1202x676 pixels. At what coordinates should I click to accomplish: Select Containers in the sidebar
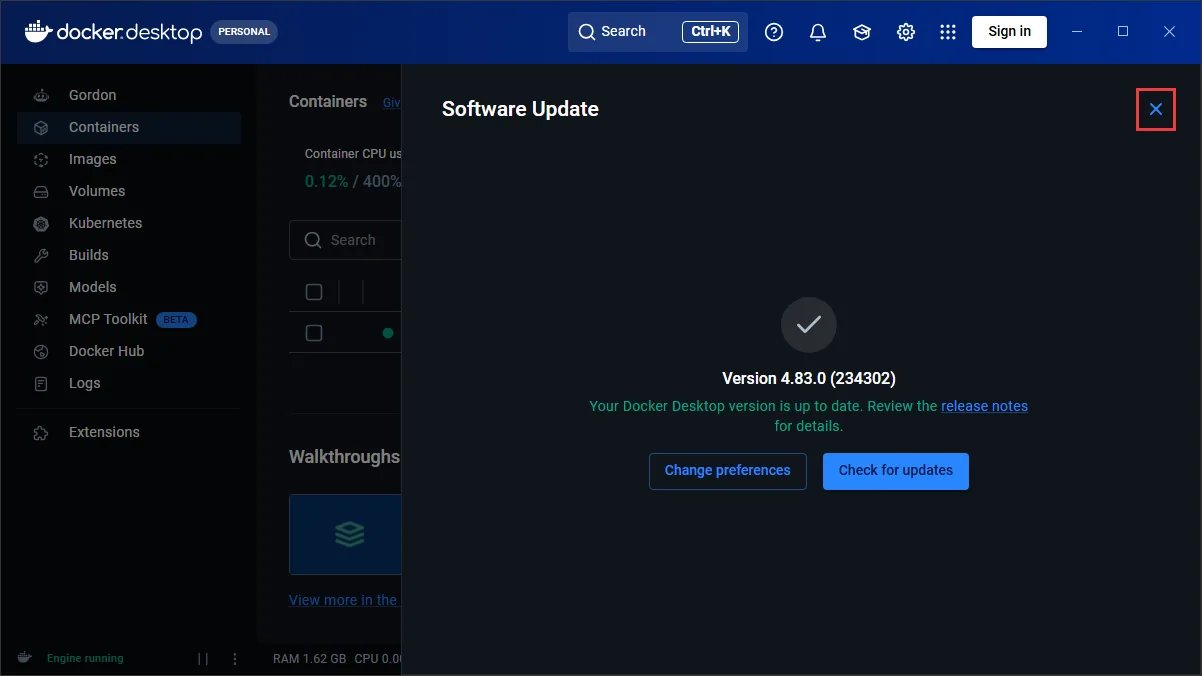pyautogui.click(x=129, y=128)
